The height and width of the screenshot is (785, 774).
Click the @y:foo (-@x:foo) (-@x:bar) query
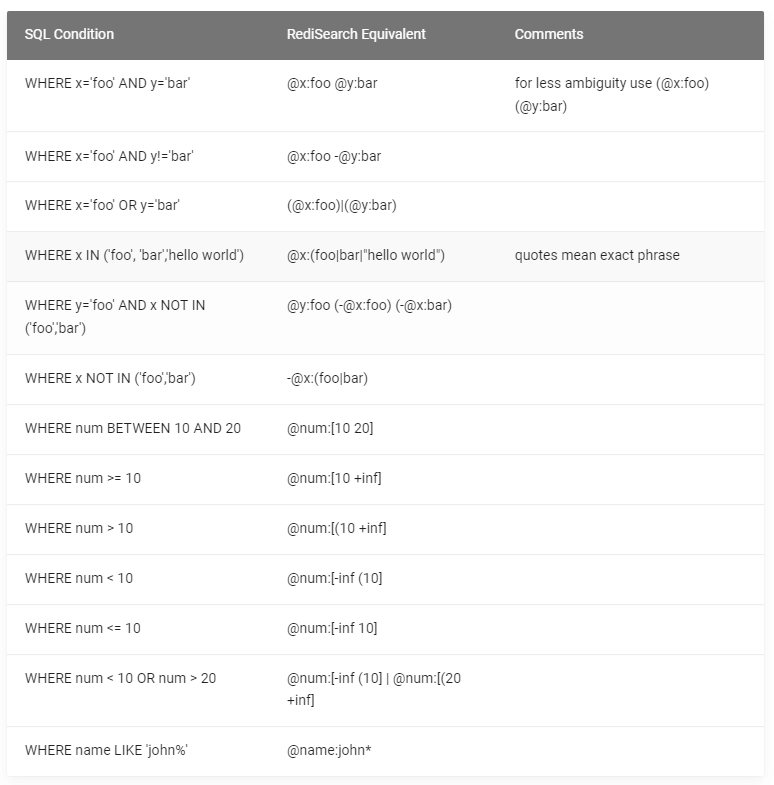[369, 305]
